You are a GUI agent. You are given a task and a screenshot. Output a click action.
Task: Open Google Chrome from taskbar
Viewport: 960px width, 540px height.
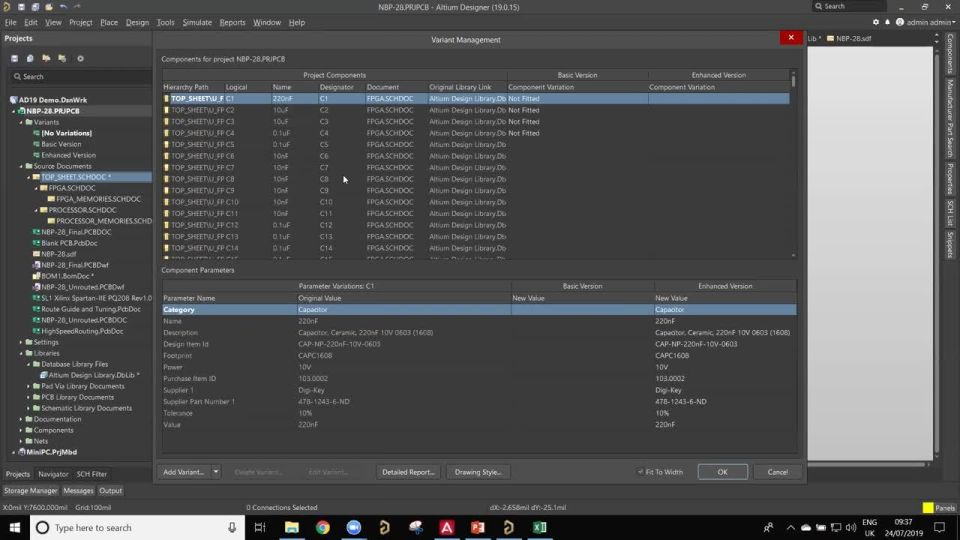click(x=323, y=527)
